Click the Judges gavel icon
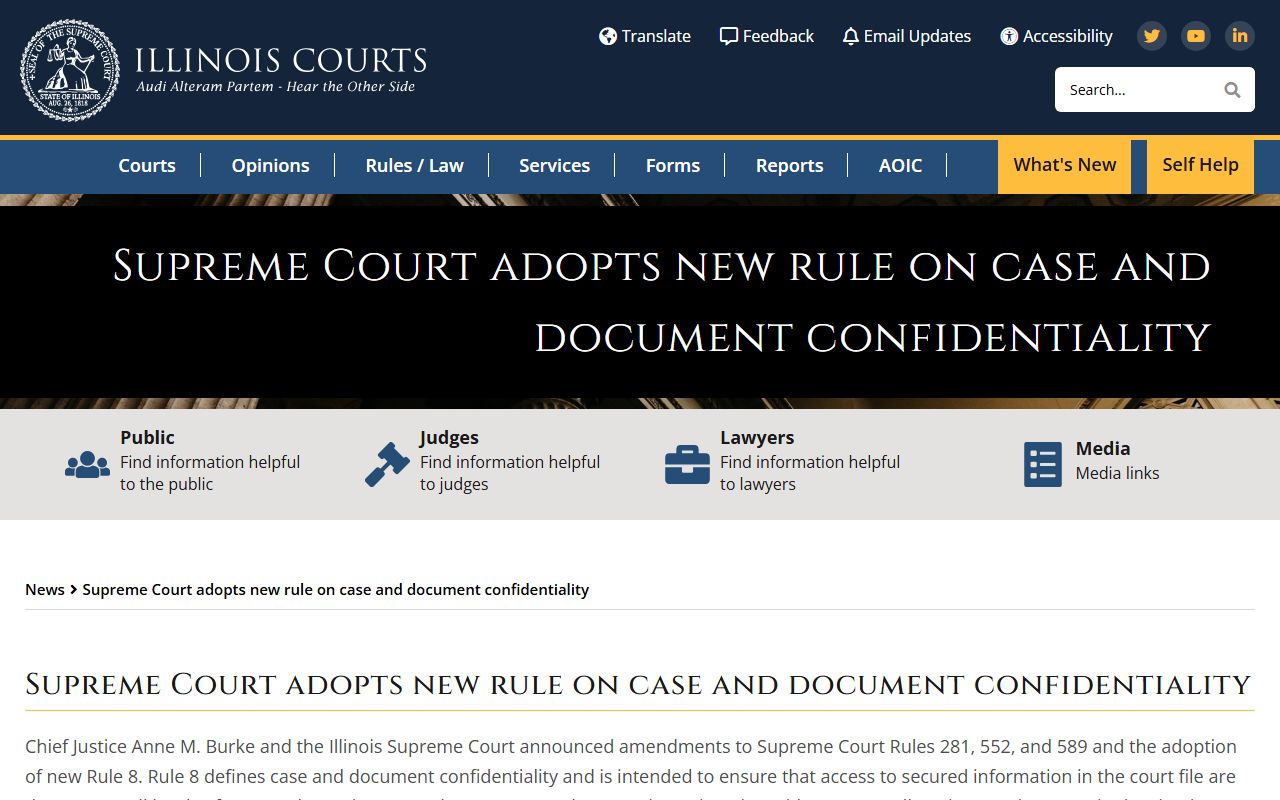The height and width of the screenshot is (800, 1280). (387, 465)
